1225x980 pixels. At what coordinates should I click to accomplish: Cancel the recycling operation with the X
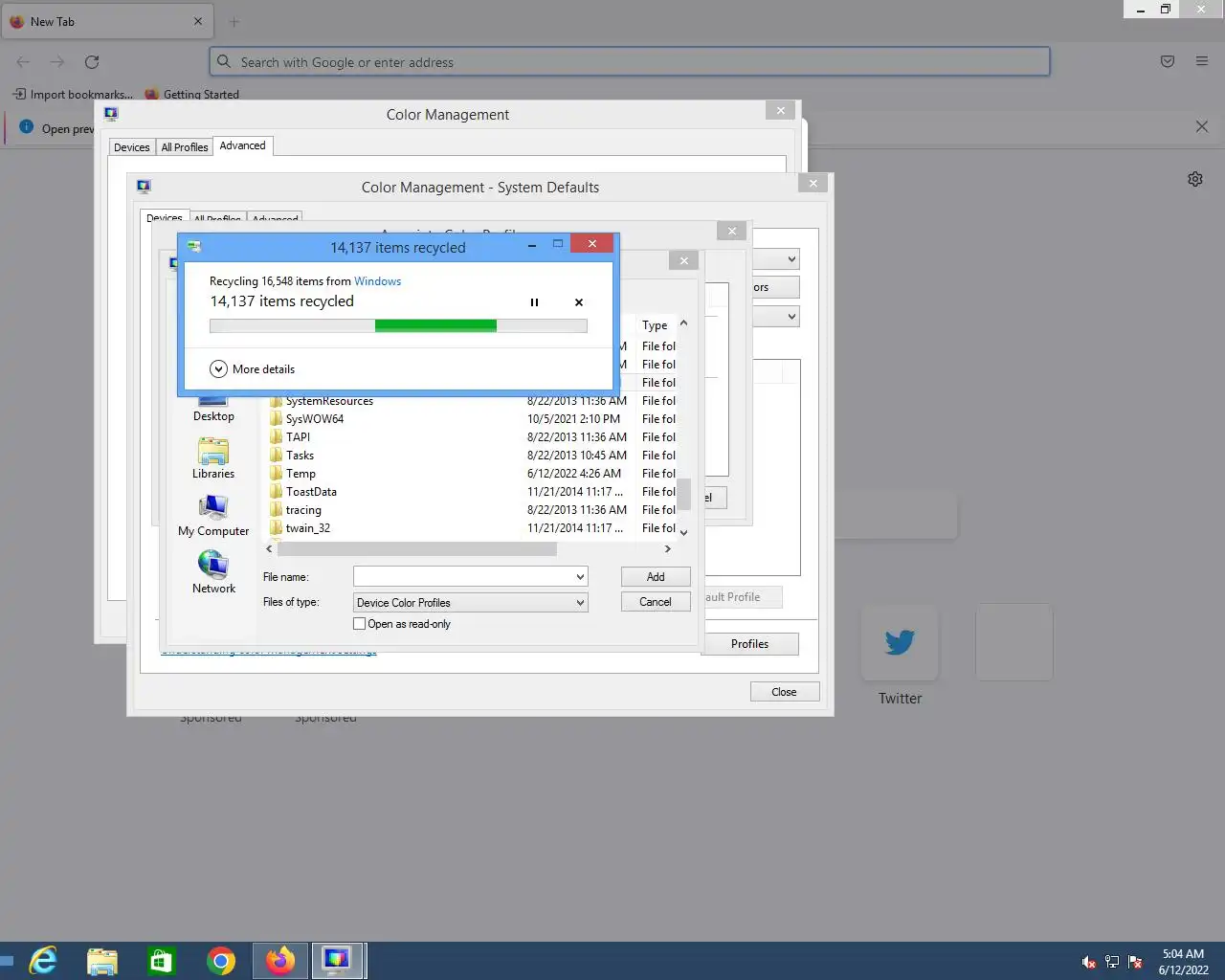(578, 302)
